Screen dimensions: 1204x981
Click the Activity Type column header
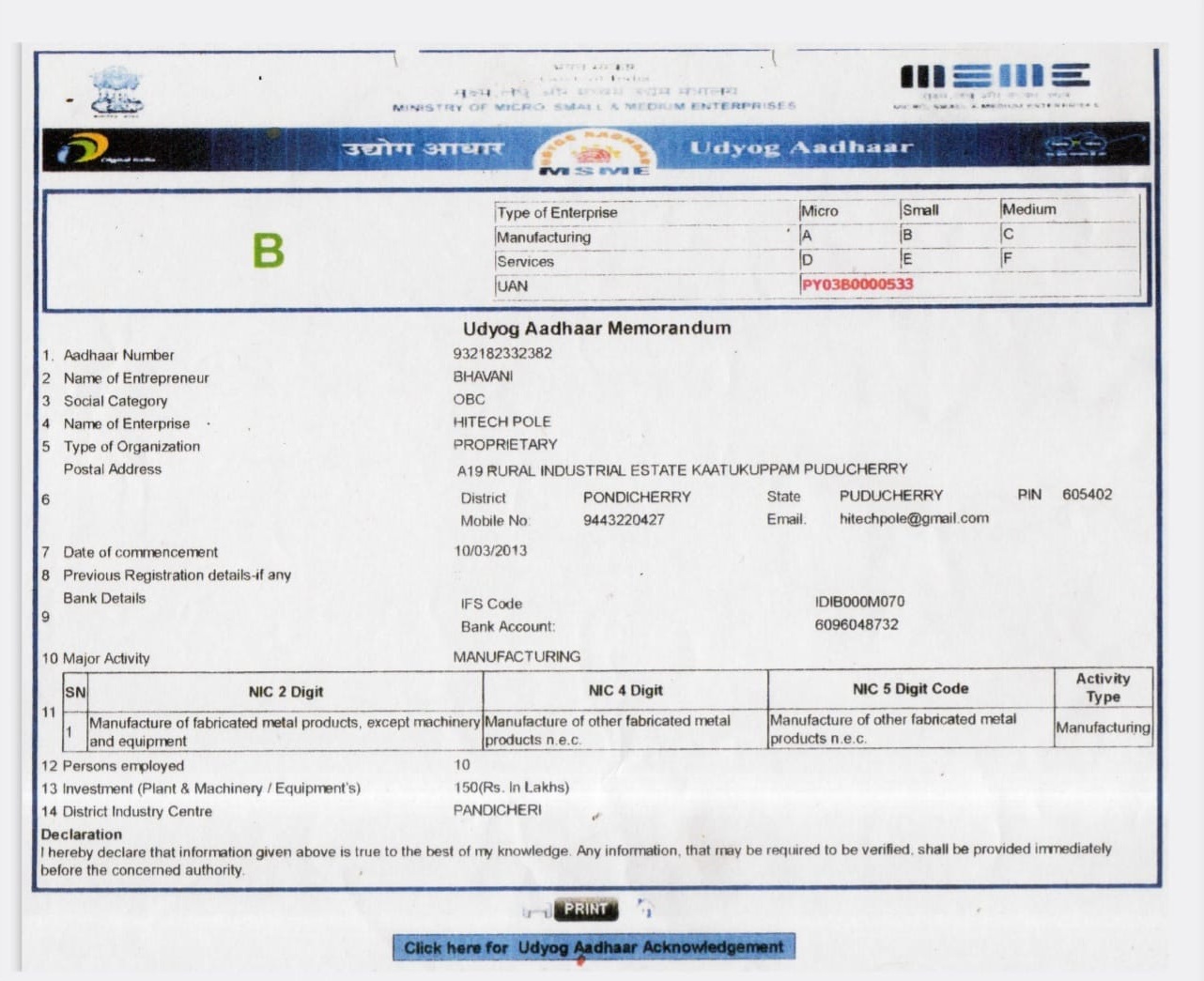point(1103,687)
